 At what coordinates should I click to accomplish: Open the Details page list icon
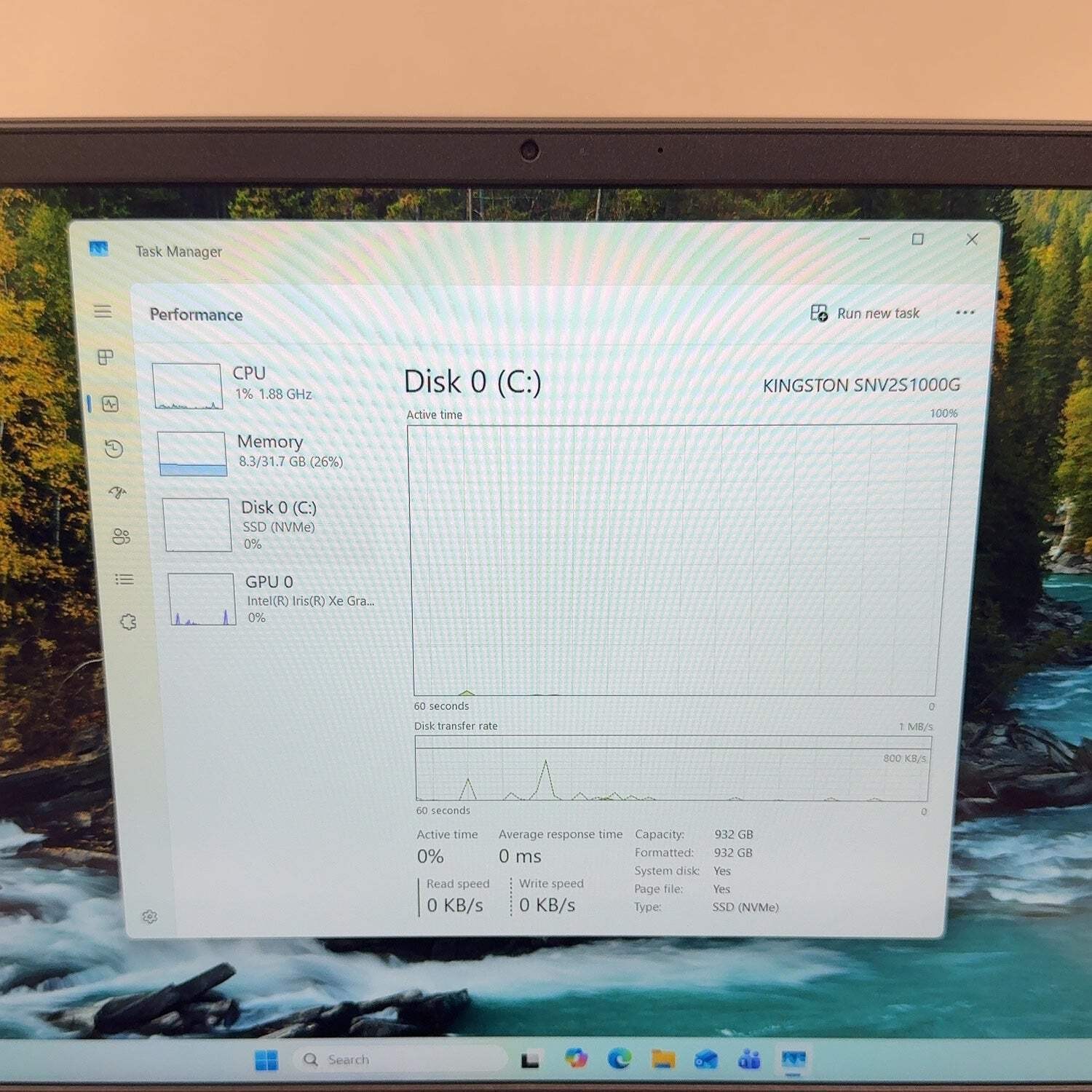click(x=124, y=579)
